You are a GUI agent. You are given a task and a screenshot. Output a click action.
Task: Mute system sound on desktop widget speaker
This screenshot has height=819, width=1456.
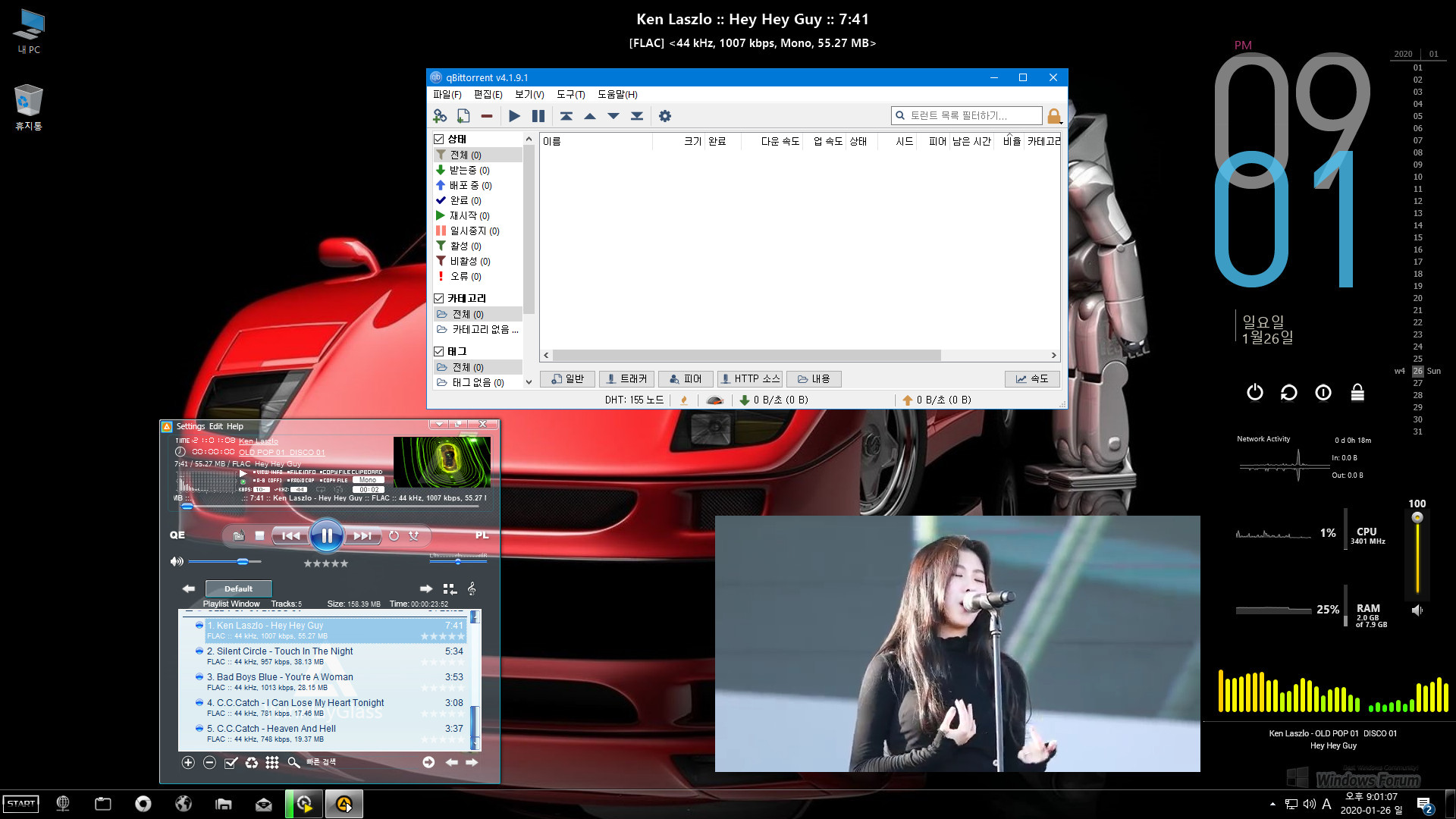[x=1417, y=610]
